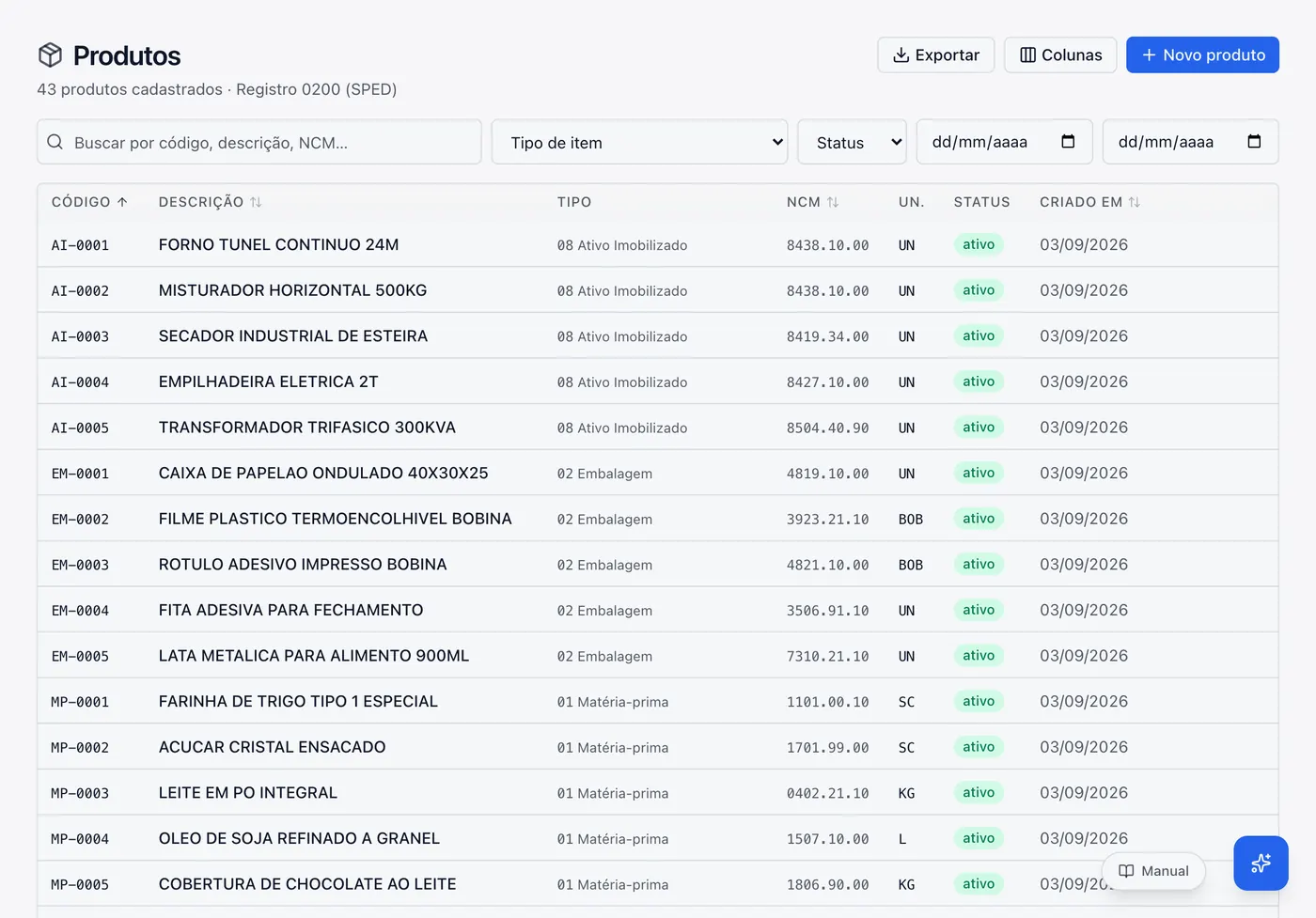Click 08 Ativo Imobilizado in AI-0004 row
Screen dimensions: 1316x918
622,382
